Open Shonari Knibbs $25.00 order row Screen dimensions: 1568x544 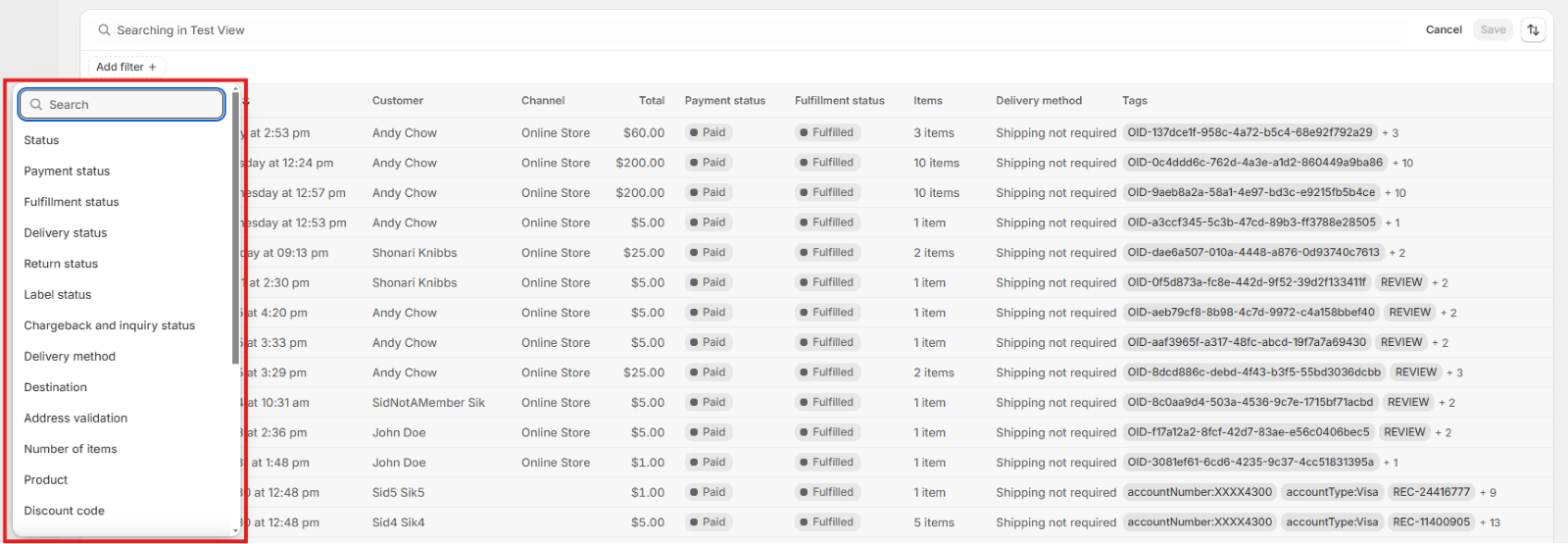(x=415, y=253)
